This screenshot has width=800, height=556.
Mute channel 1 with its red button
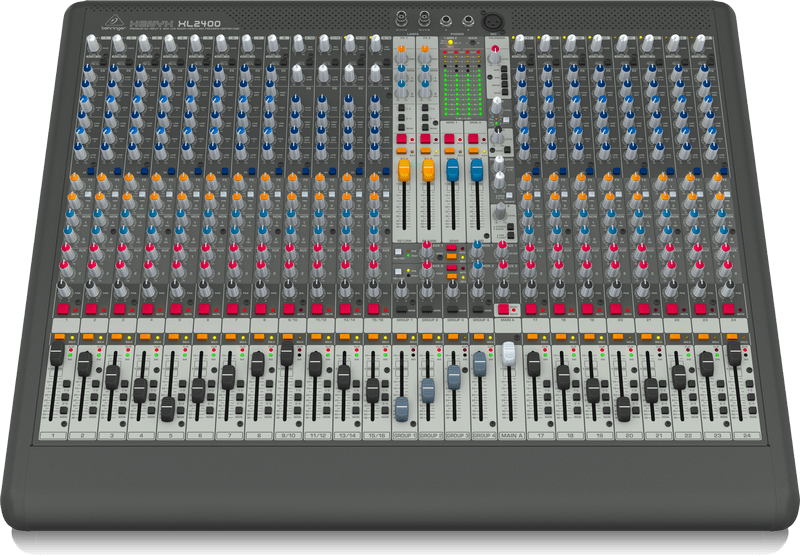(x=61, y=309)
